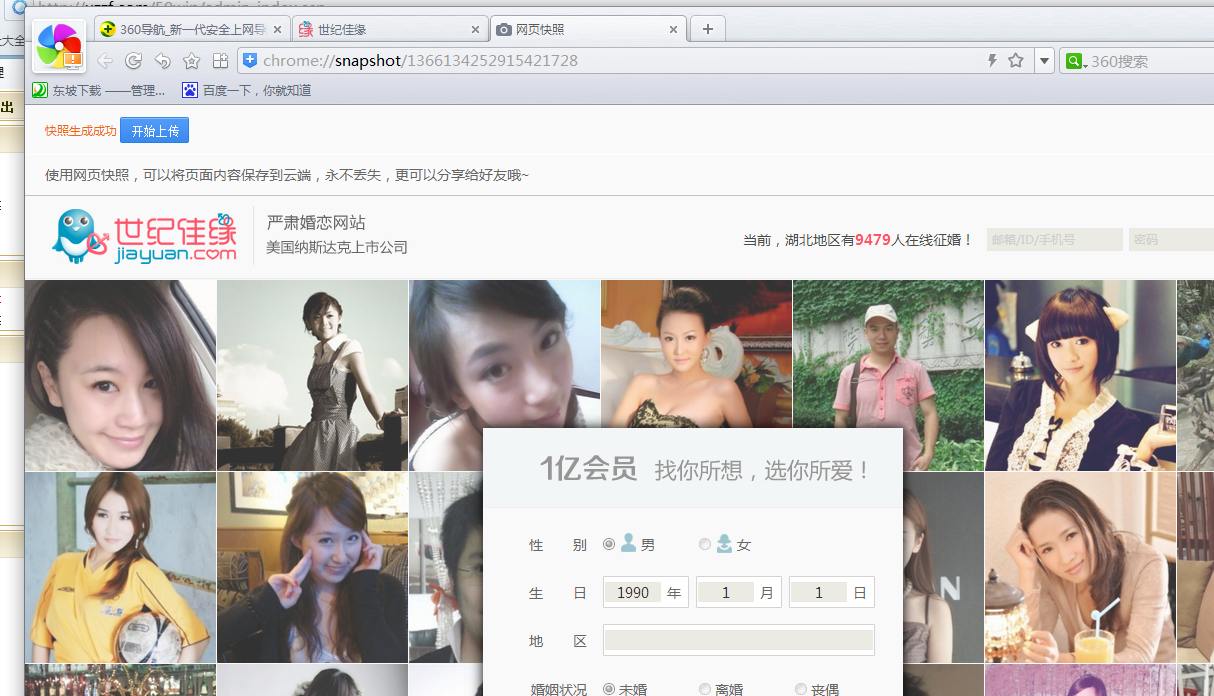The height and width of the screenshot is (696, 1214).
Task: Click the female avatar icon beside 女
Action: (x=724, y=543)
